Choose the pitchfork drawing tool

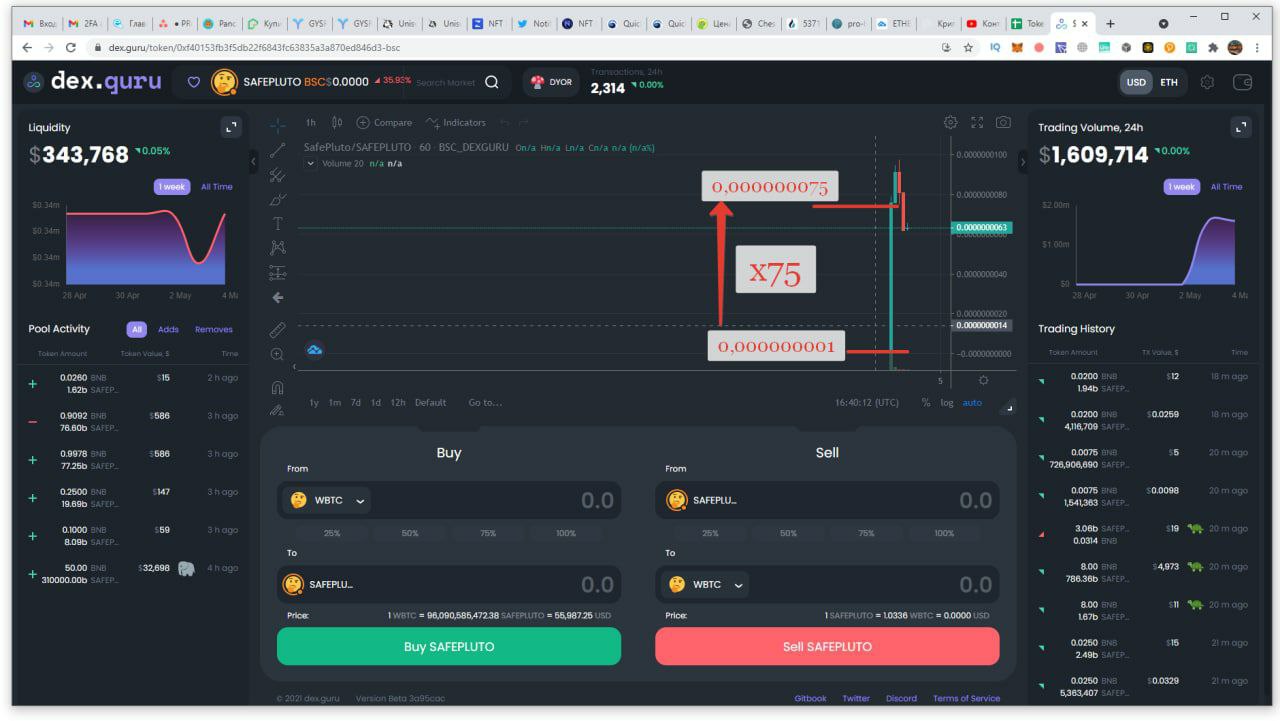278,174
